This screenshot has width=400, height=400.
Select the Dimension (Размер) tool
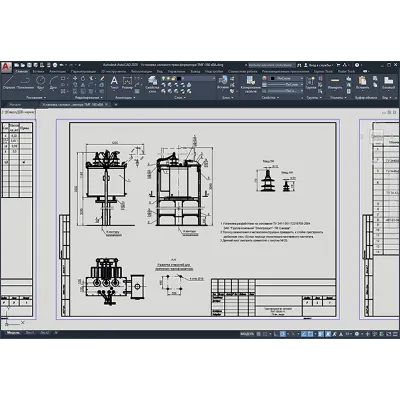[127, 83]
